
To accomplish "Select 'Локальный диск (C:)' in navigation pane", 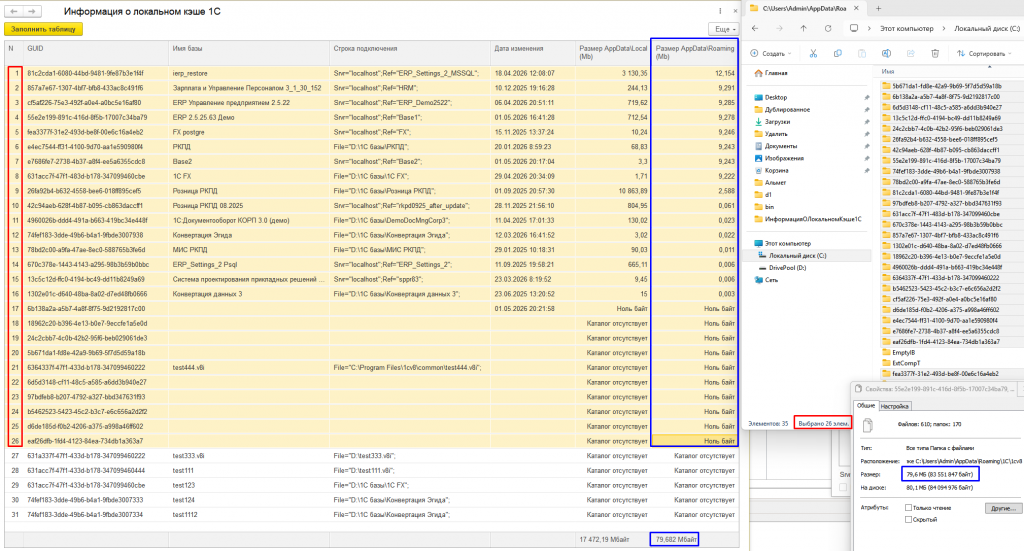I will [797, 256].
